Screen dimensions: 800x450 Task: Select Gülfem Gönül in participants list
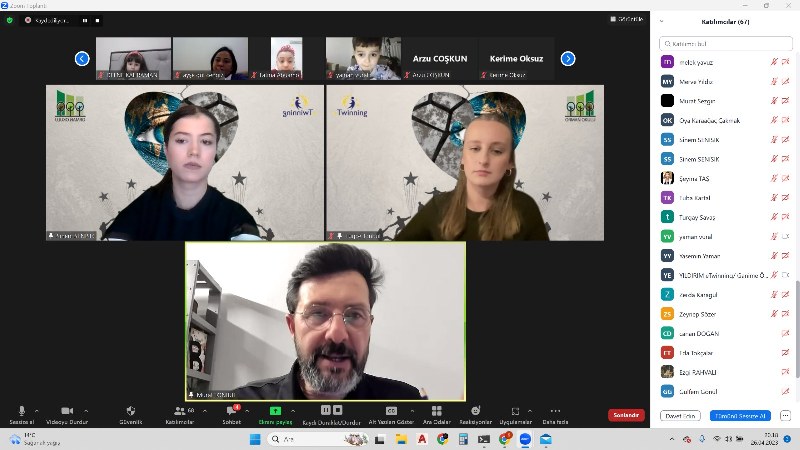pos(726,391)
